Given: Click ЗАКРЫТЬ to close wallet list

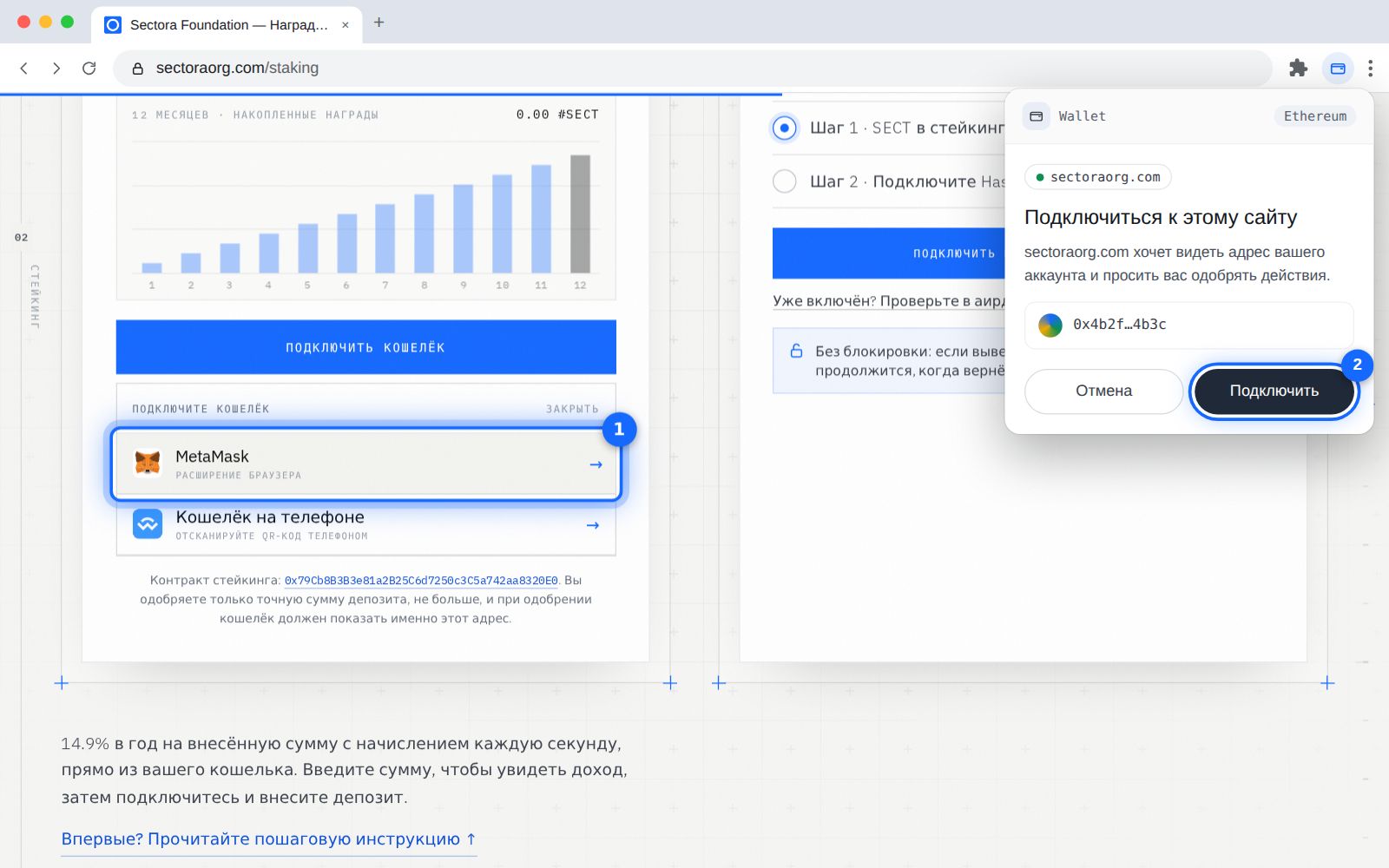Looking at the screenshot, I should (572, 409).
